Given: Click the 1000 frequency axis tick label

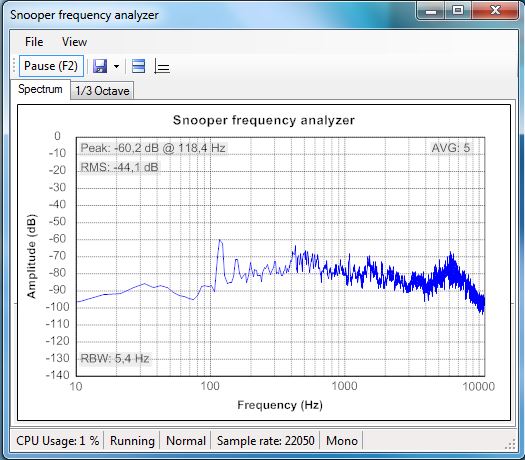Looking at the screenshot, I should 344,386.
